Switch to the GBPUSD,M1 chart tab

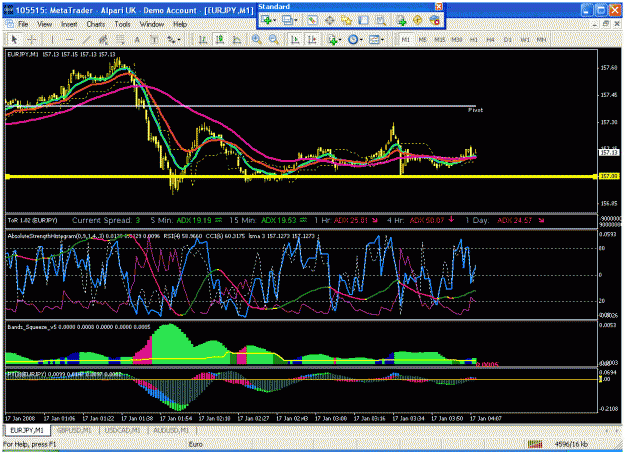75,430
